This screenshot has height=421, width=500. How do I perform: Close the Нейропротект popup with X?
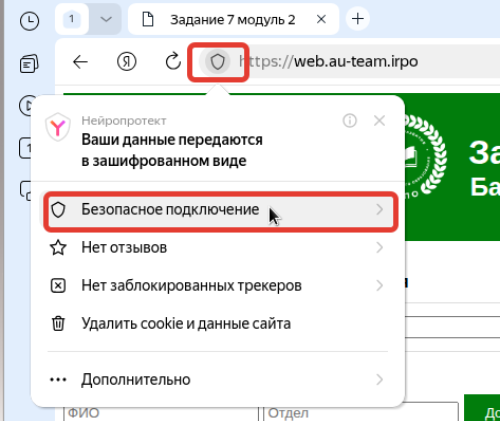coord(379,121)
